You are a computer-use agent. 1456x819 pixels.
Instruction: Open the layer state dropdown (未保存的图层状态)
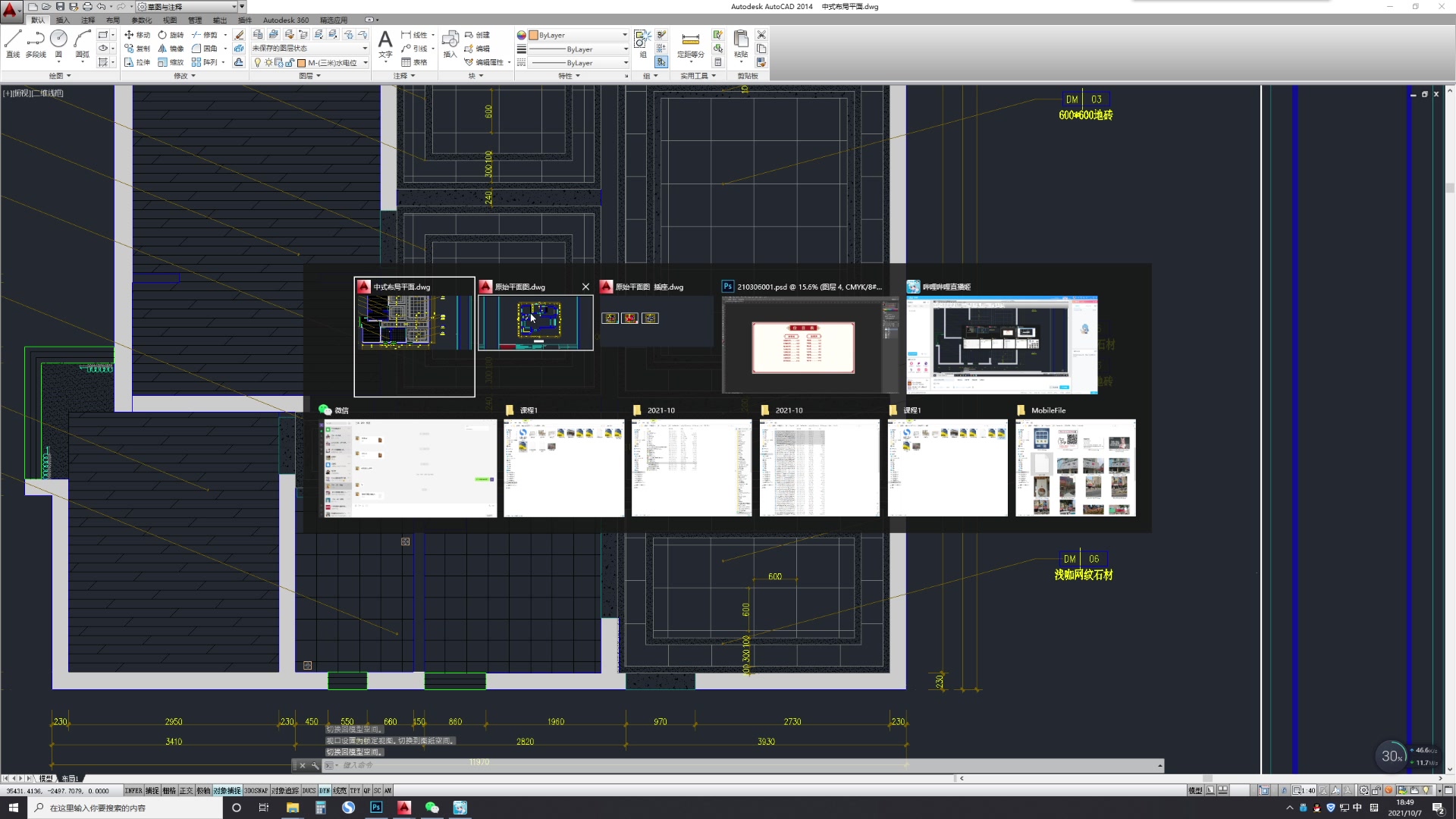click(309, 49)
